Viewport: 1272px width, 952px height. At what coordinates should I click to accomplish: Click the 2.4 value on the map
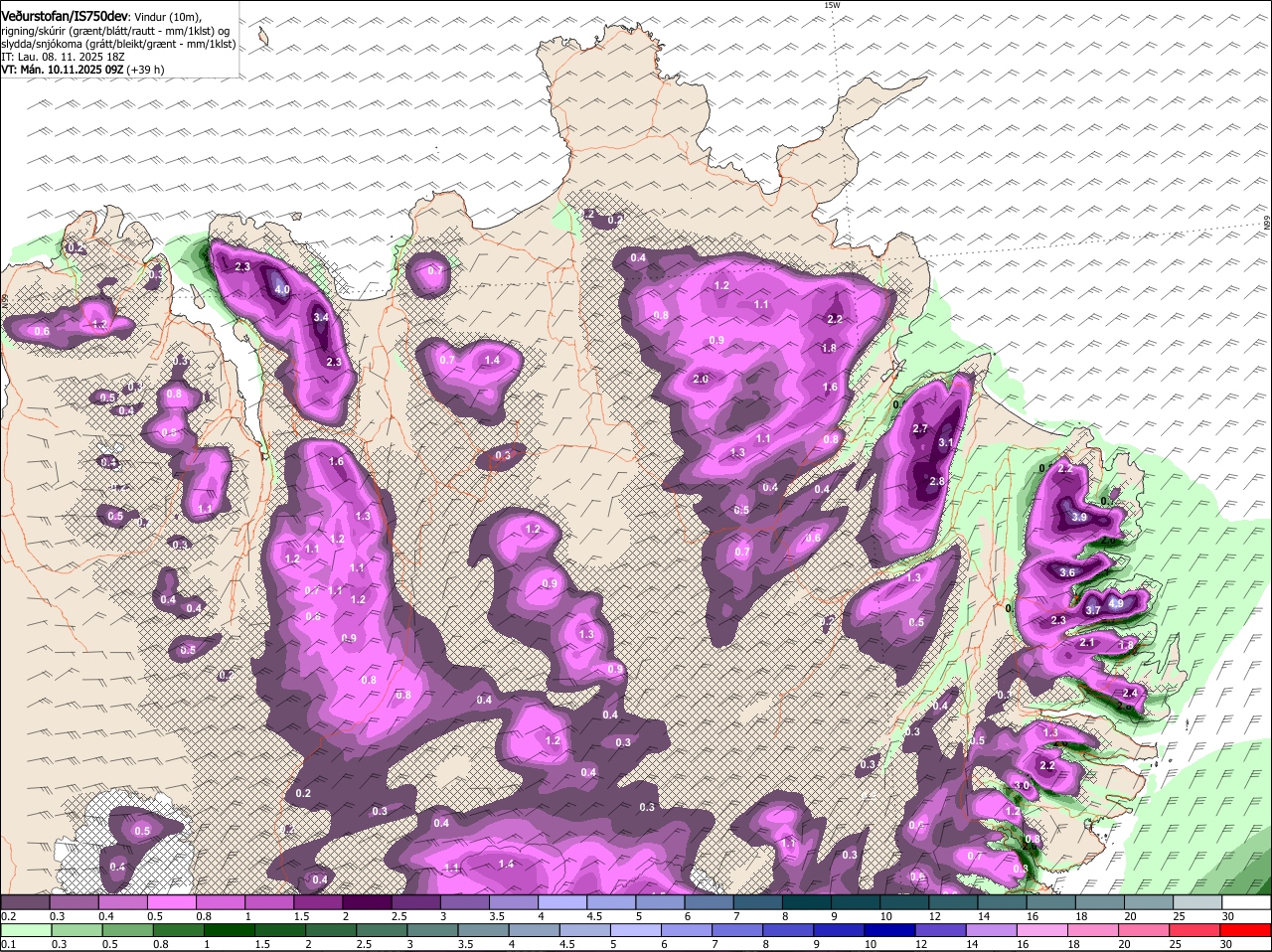click(1129, 693)
